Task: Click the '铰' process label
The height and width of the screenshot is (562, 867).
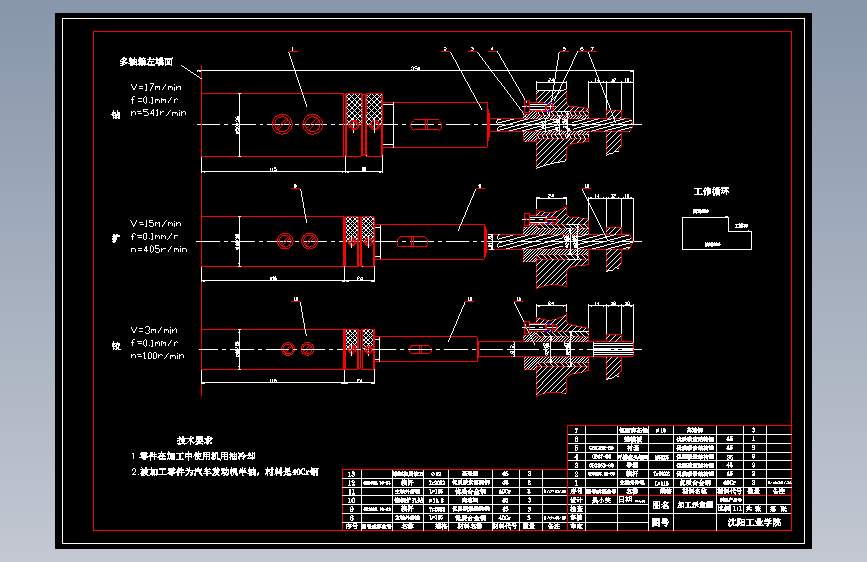Action: (116, 346)
